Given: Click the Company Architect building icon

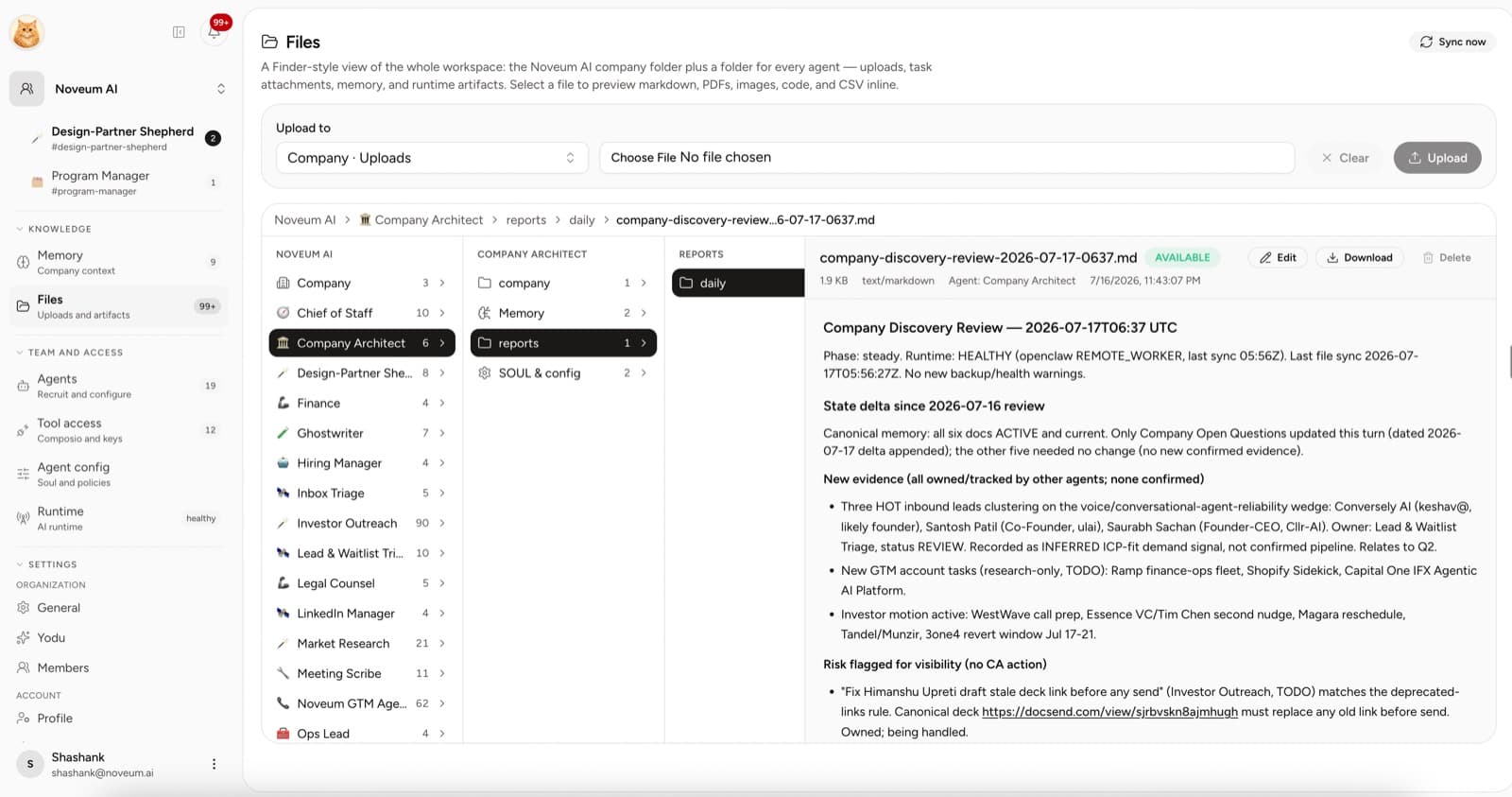Looking at the screenshot, I should 283,343.
